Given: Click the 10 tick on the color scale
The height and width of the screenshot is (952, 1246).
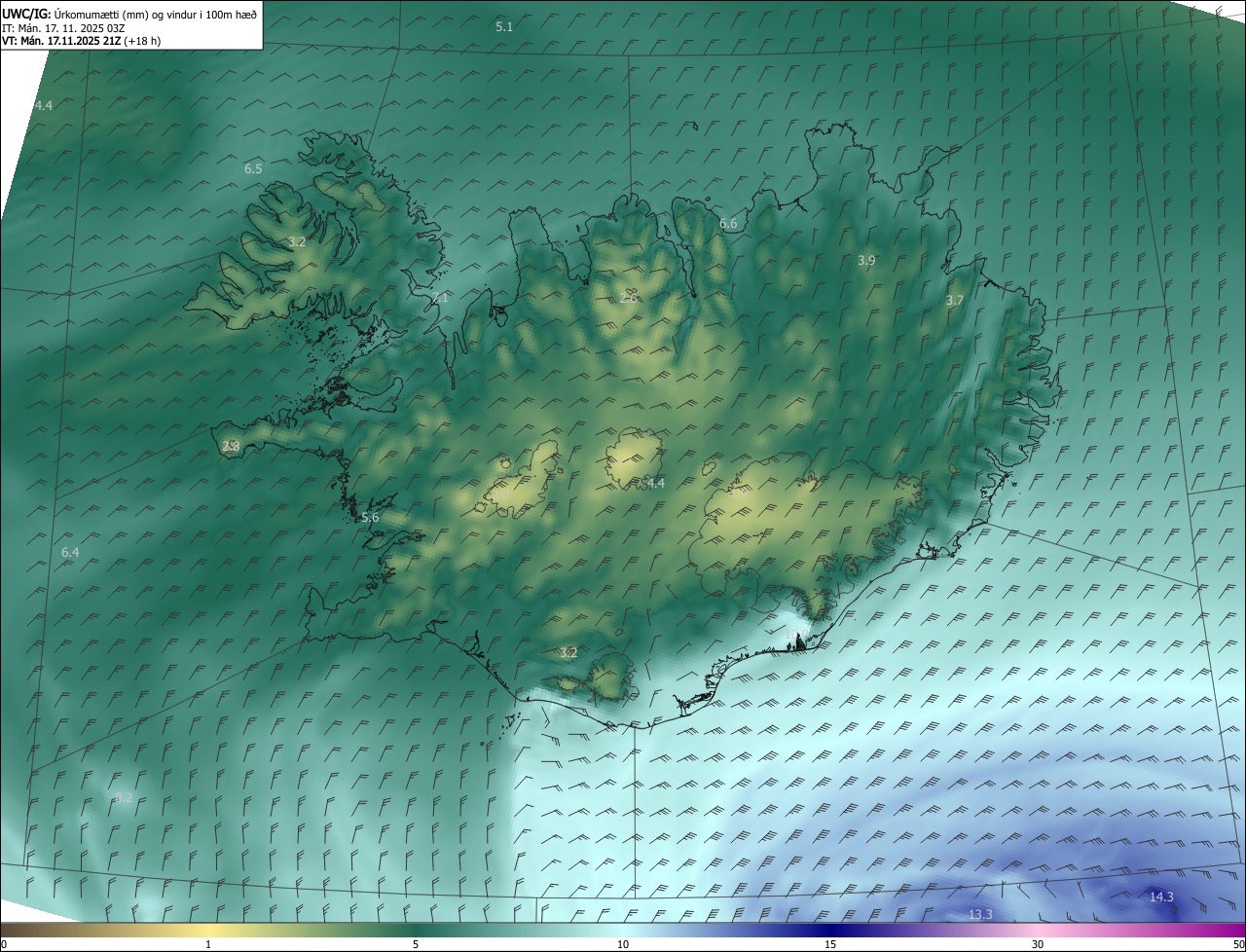Looking at the screenshot, I should tap(623, 944).
